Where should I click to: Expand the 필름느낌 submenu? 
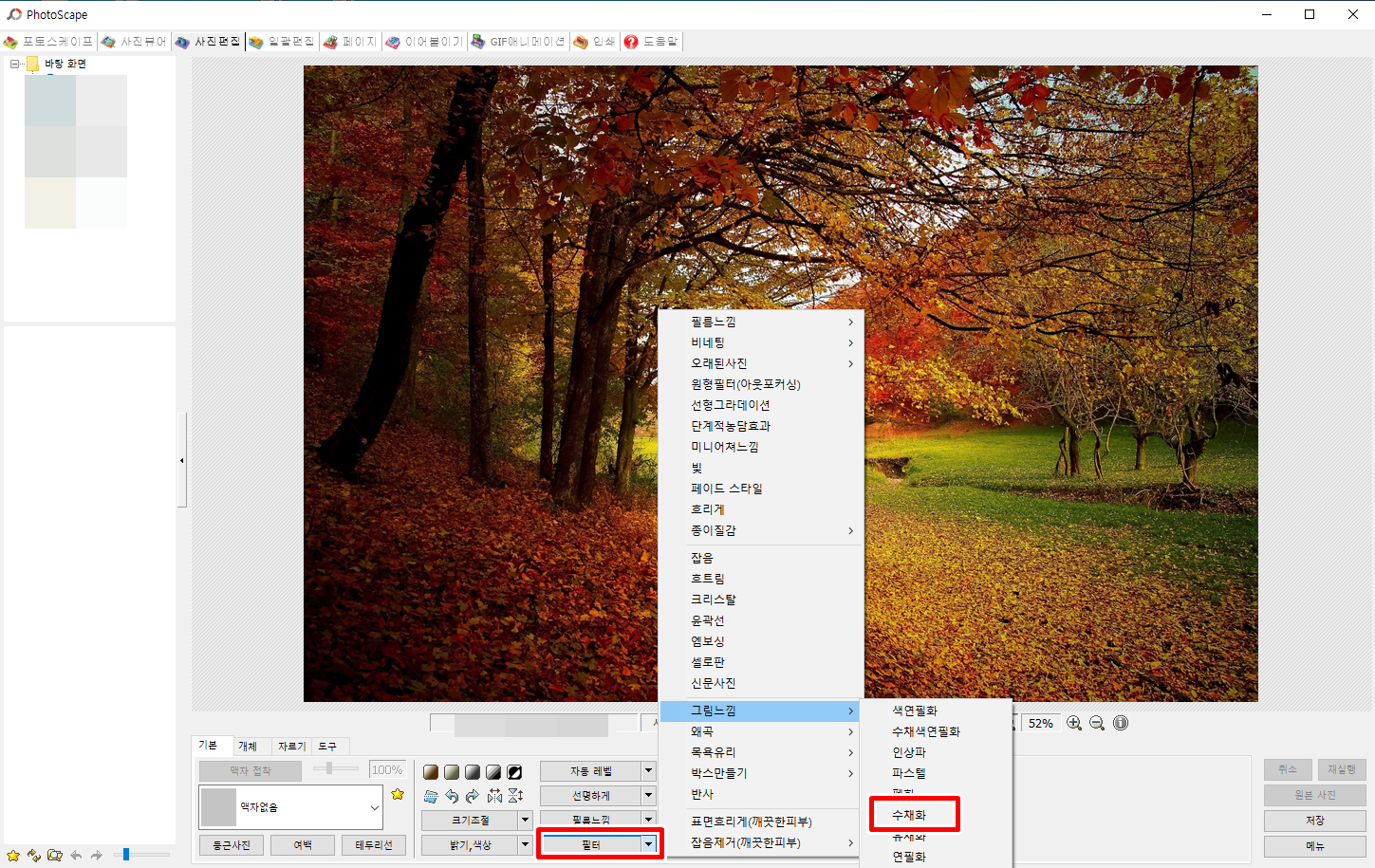coord(761,322)
